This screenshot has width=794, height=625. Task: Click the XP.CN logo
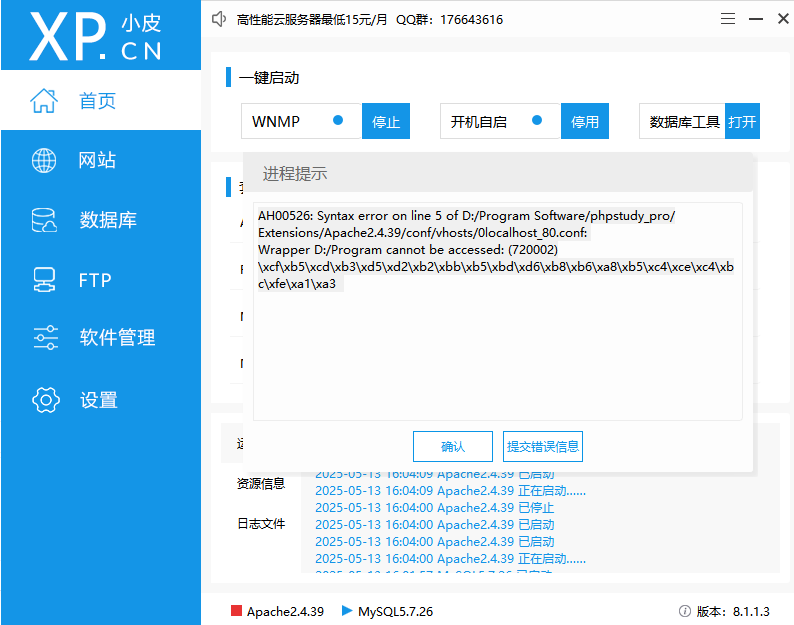point(96,36)
